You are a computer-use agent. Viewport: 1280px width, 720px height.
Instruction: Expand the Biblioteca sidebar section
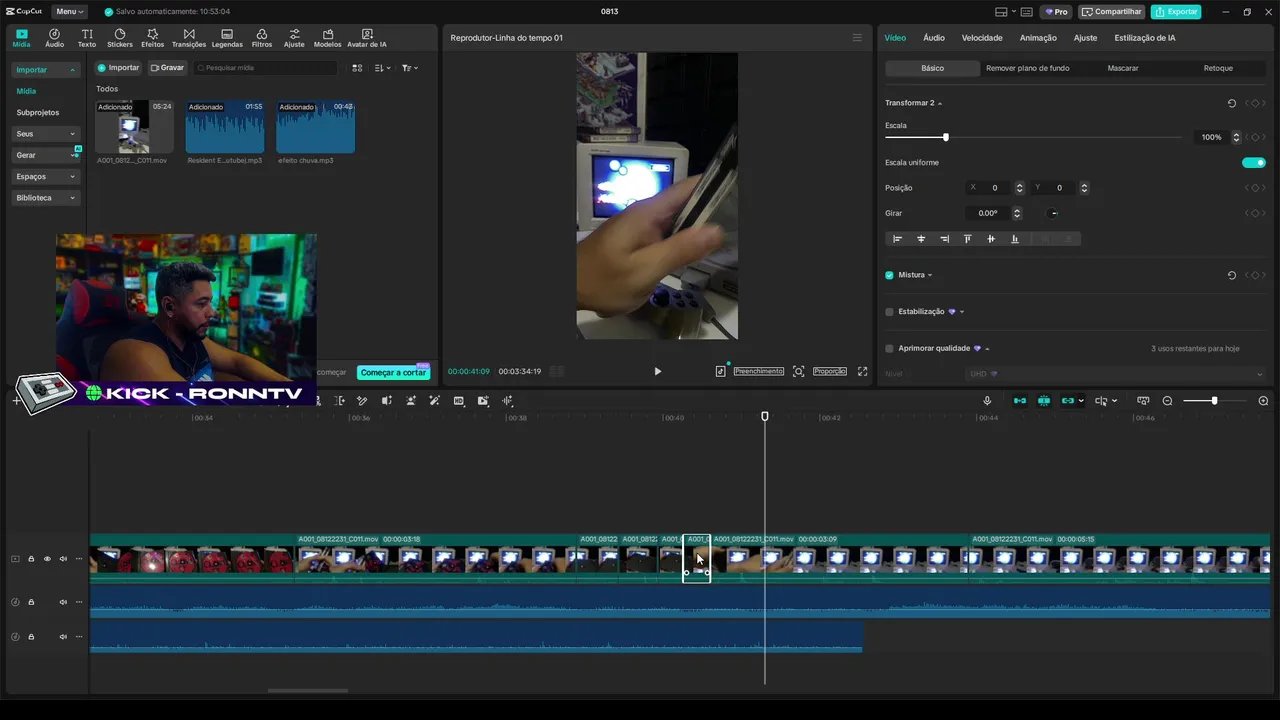click(72, 198)
